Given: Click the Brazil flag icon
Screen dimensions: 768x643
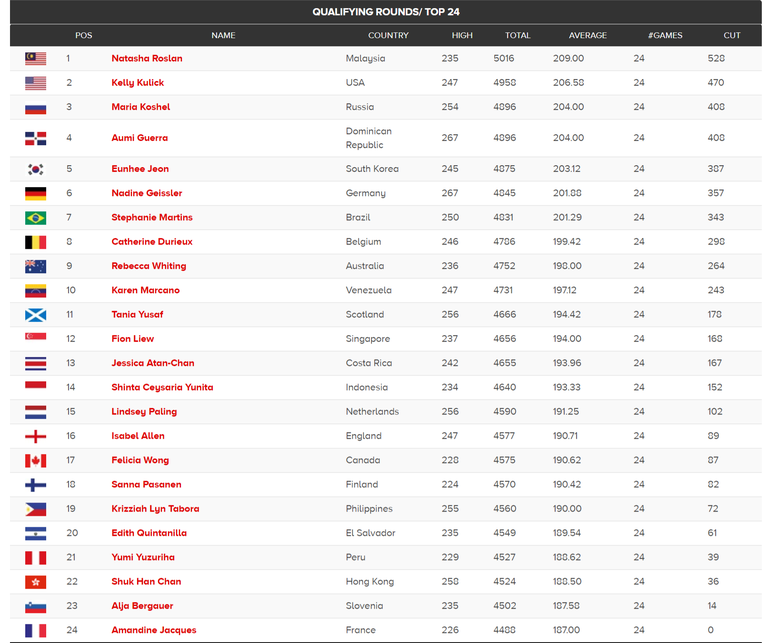Looking at the screenshot, I should point(35,218).
